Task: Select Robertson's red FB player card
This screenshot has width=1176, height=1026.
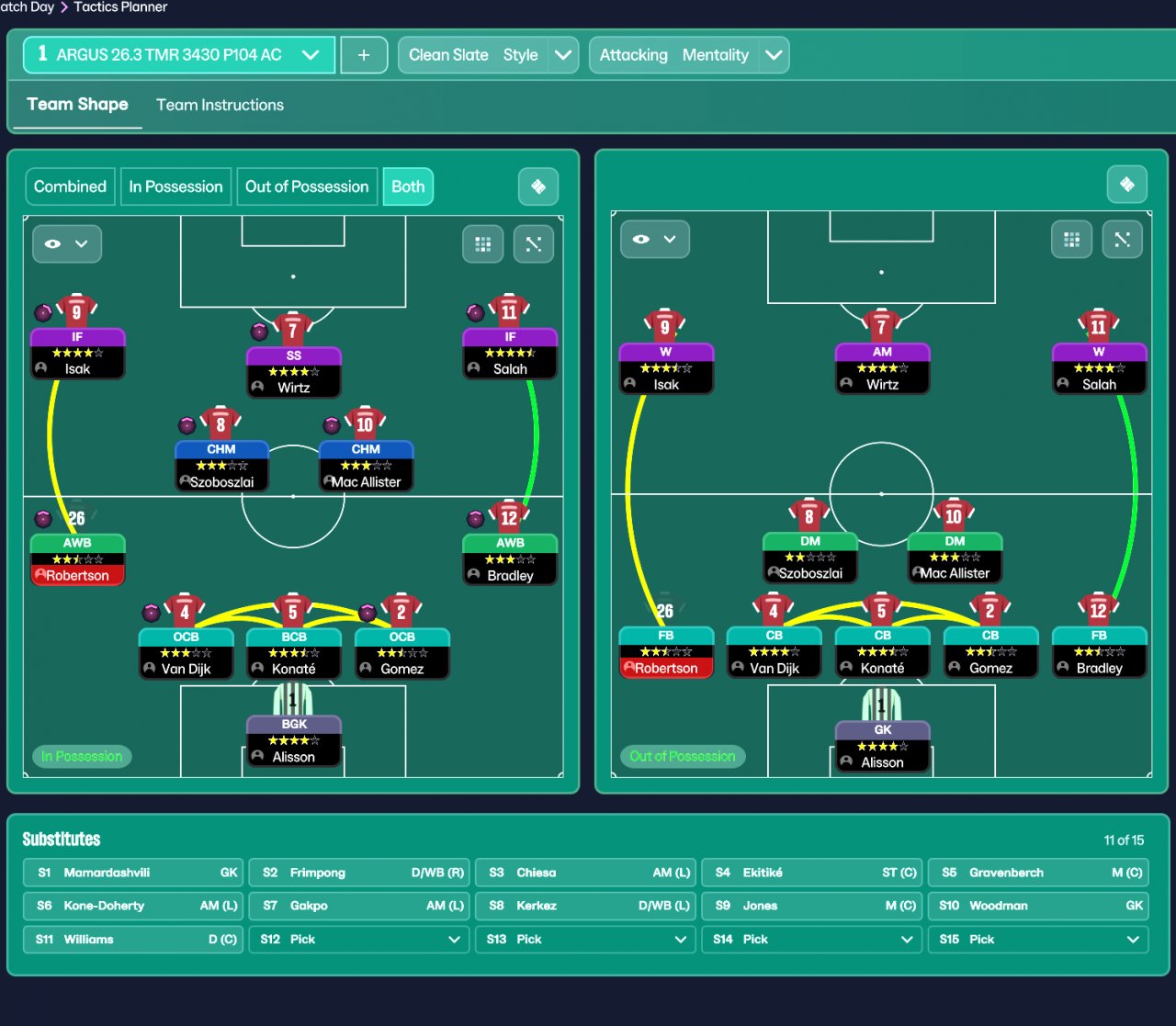Action: pos(666,652)
